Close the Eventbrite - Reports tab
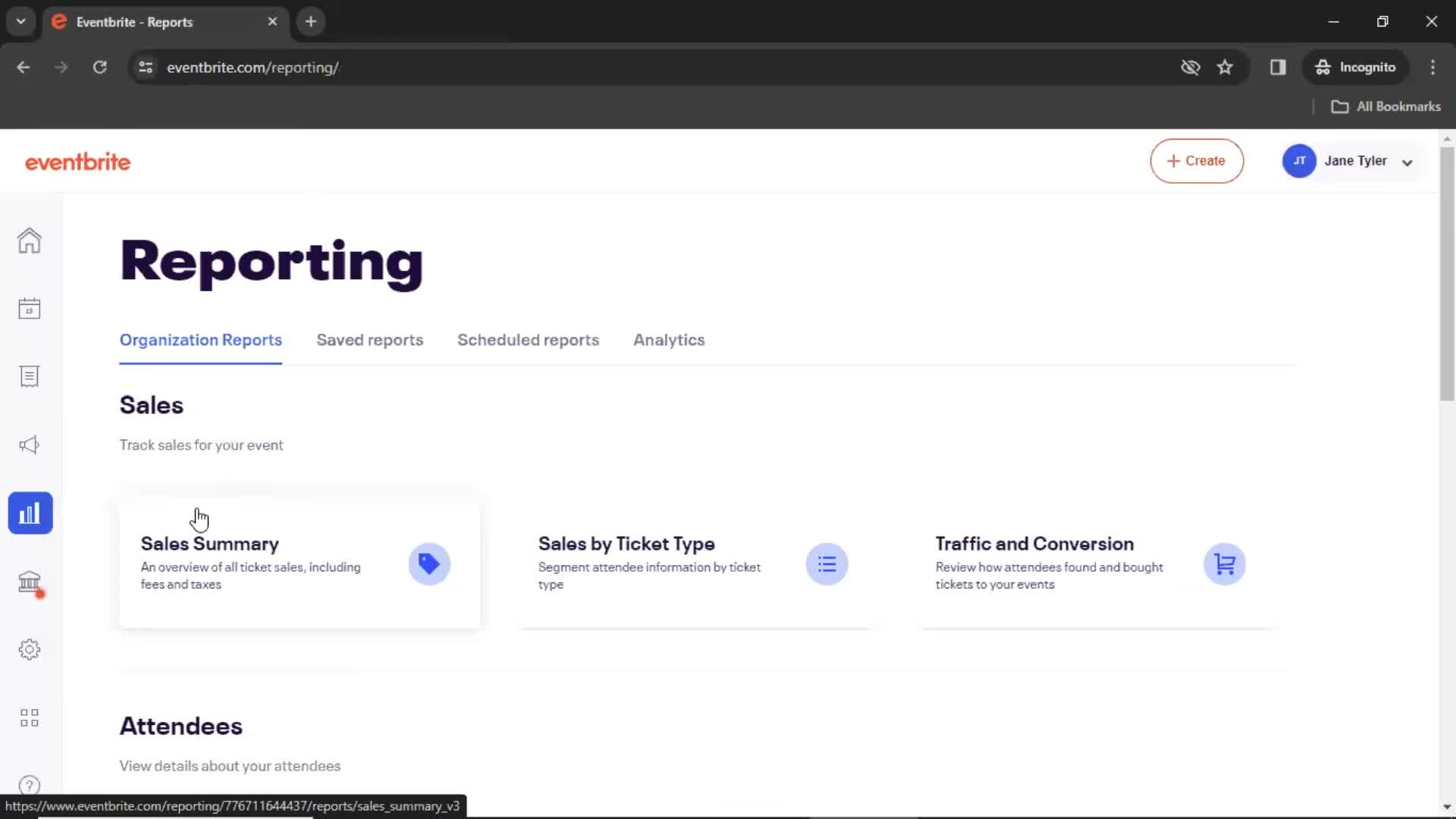Viewport: 1456px width, 819px height. click(x=272, y=22)
